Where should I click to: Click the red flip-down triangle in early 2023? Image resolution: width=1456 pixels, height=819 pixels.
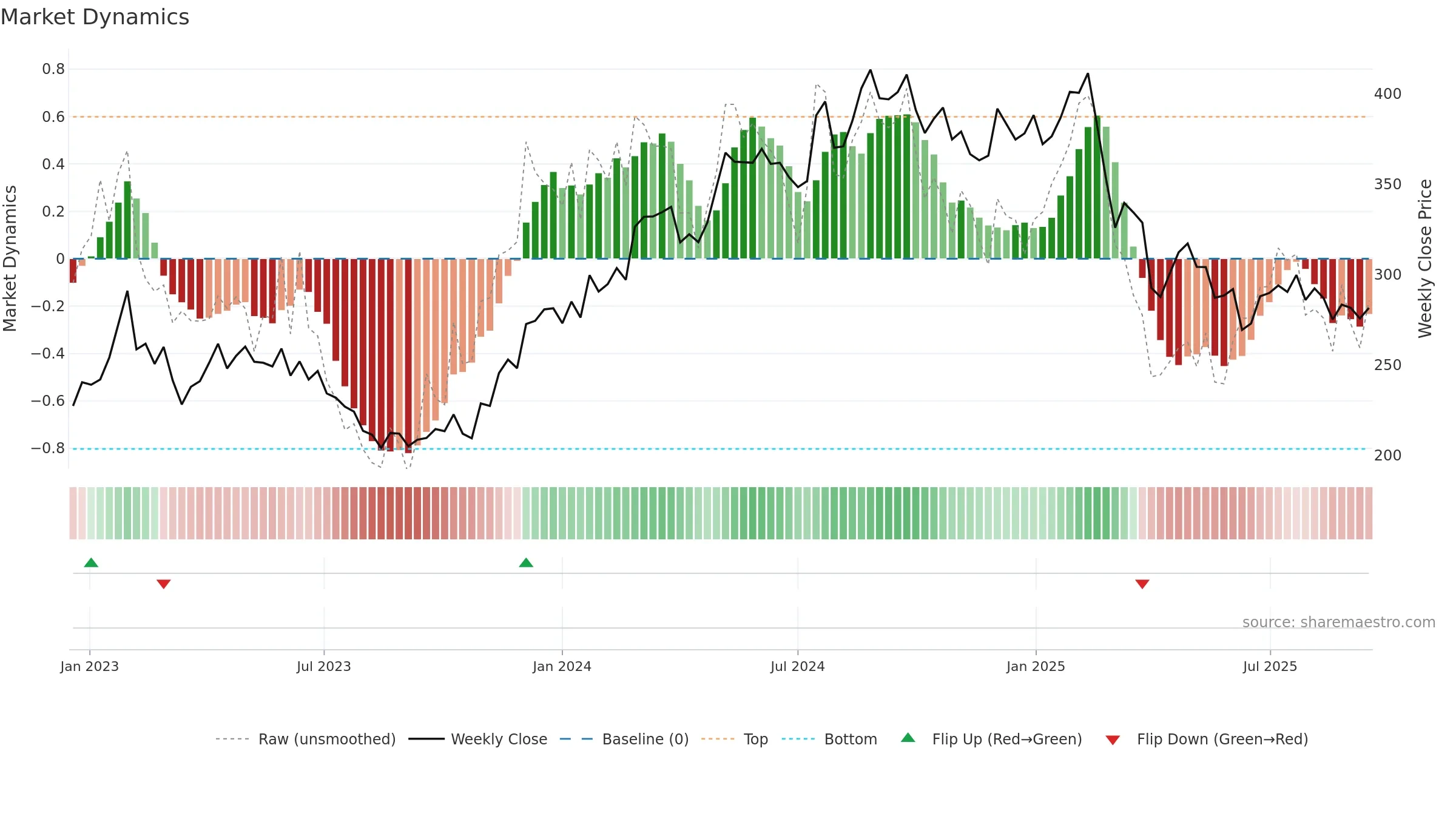point(164,584)
